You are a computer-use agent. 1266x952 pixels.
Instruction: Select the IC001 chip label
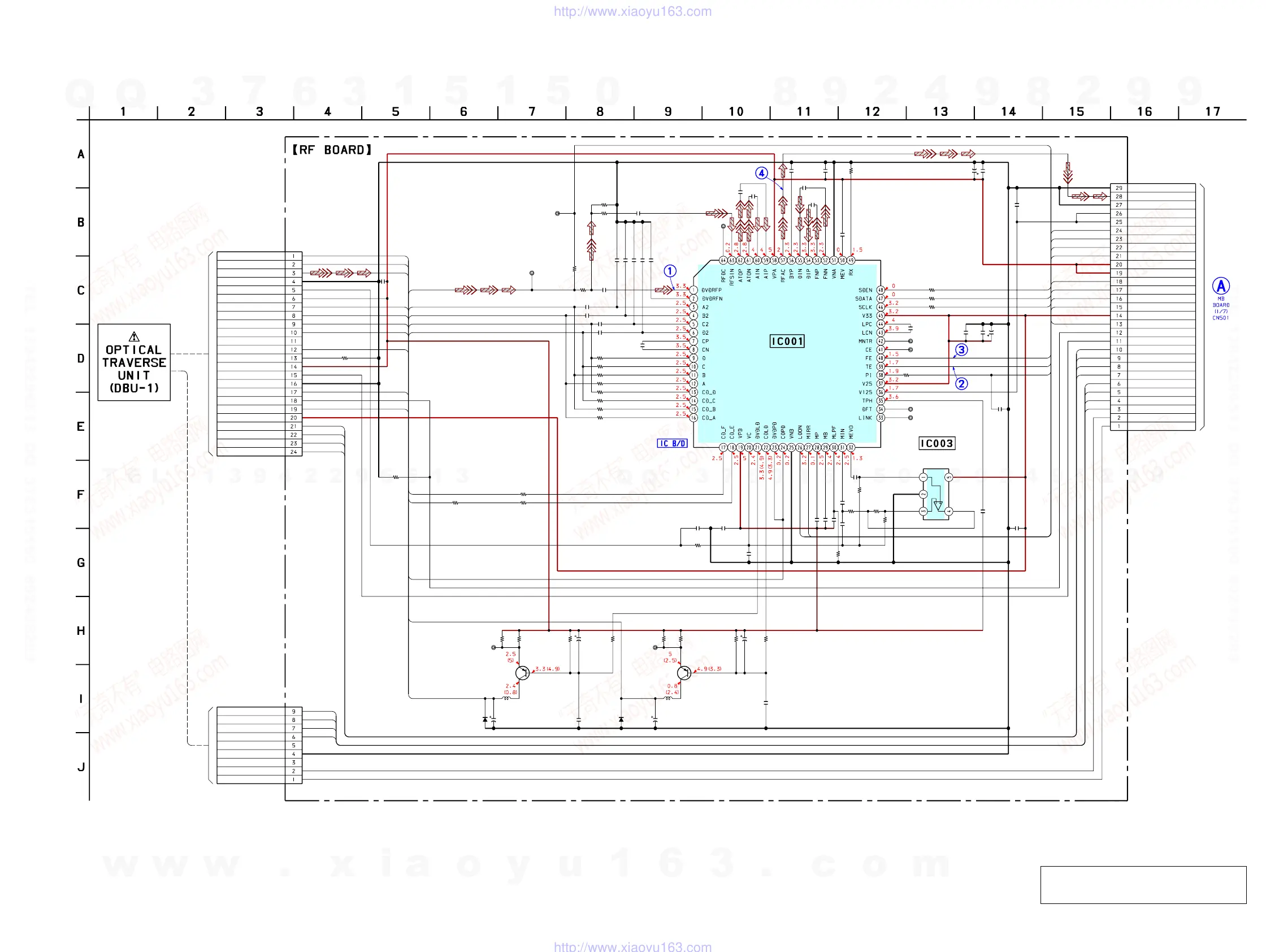[787, 341]
